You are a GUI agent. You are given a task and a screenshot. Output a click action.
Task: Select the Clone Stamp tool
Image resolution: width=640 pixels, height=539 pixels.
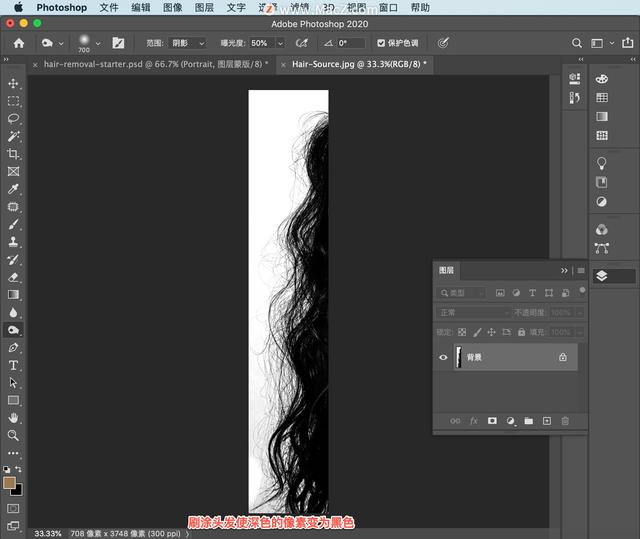(x=13, y=242)
